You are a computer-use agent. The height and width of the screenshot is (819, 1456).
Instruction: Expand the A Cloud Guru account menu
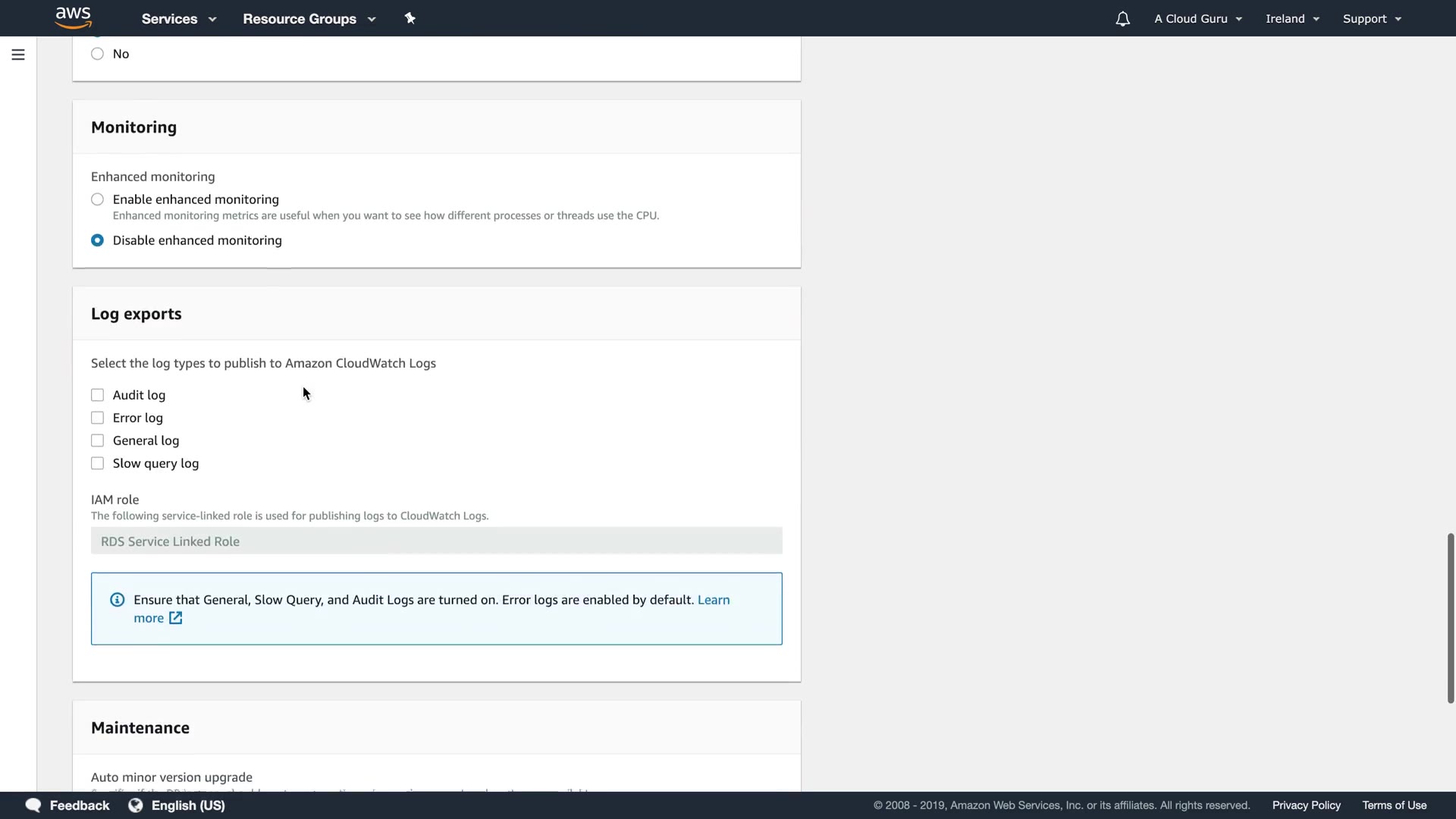1198,19
